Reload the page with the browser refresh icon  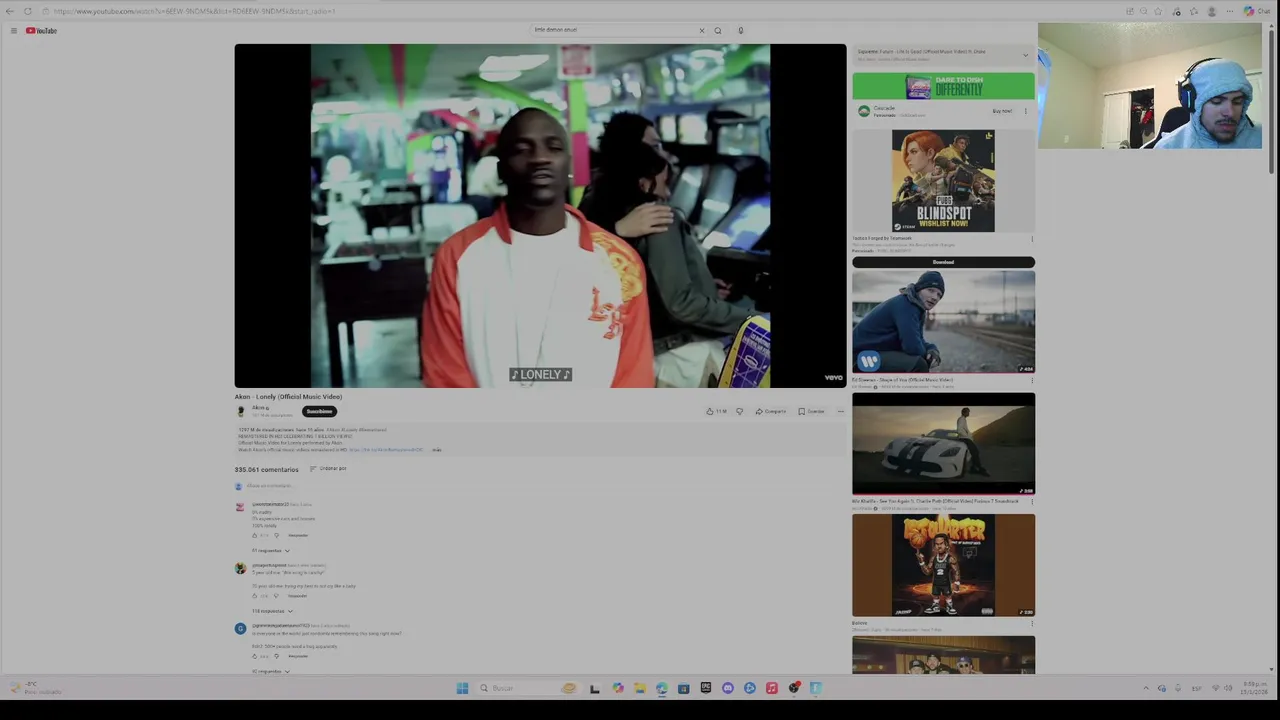coord(28,11)
